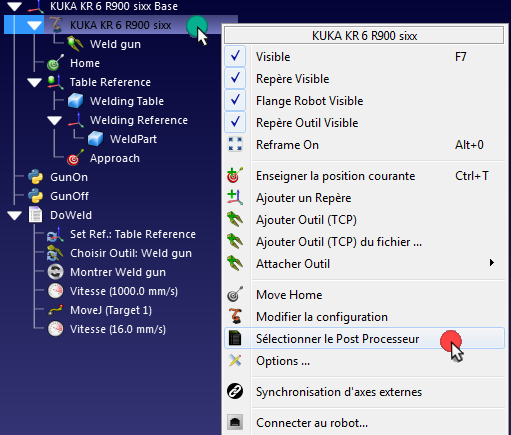
Task: Click the DoWeld program document icon
Action: coord(35,215)
